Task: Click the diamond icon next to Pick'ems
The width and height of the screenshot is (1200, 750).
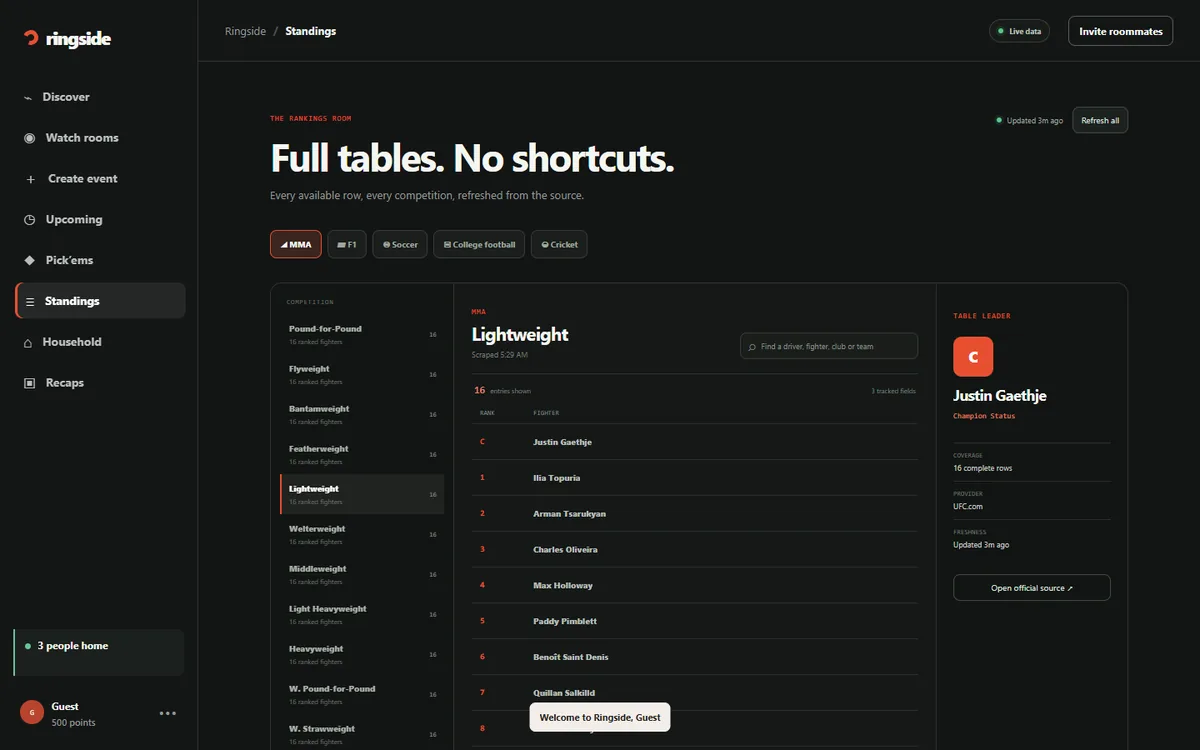Action: pyautogui.click(x=29, y=260)
